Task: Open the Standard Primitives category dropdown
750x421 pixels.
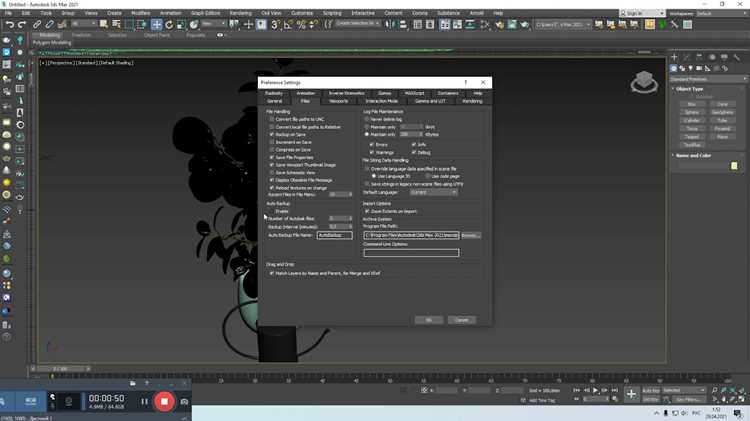Action: pyautogui.click(x=708, y=79)
